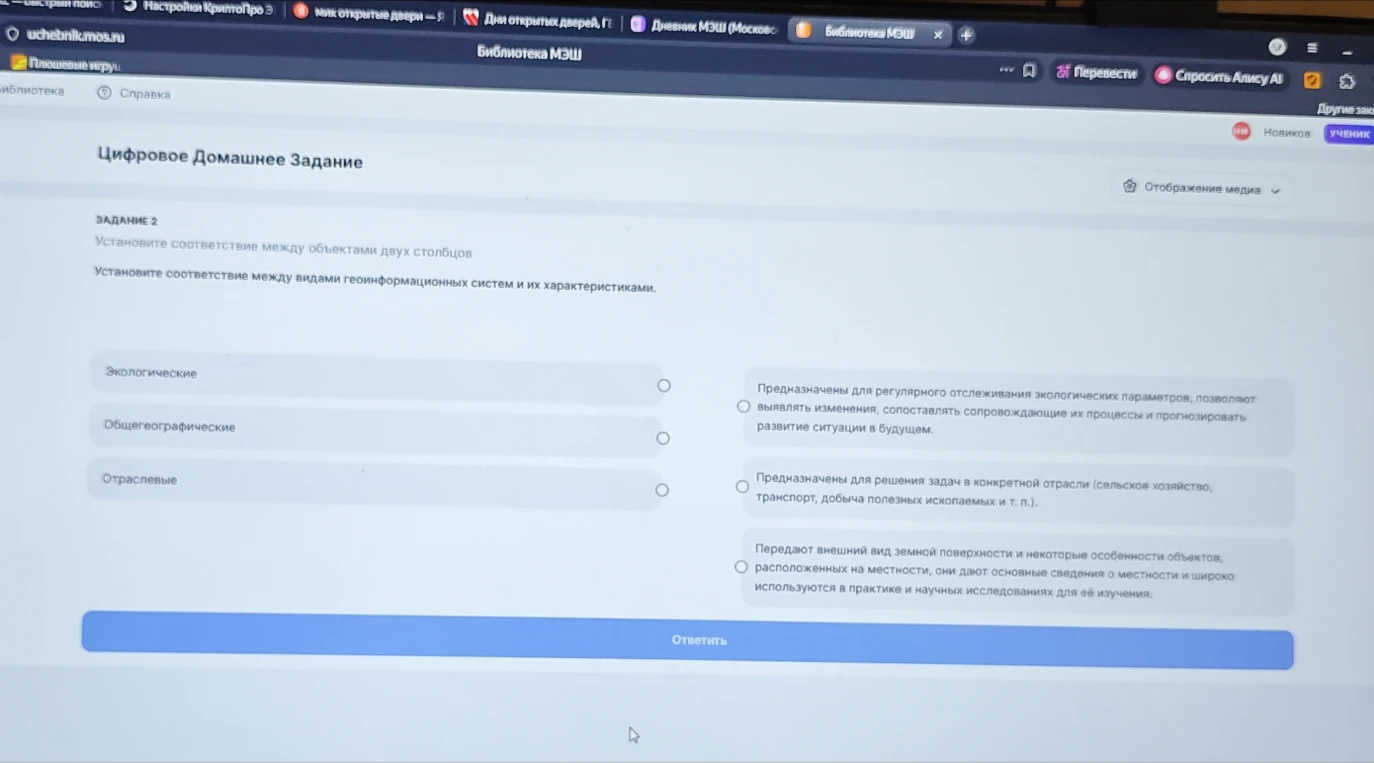
Task: Open the browser extensions puzzle icon
Action: [1347, 81]
